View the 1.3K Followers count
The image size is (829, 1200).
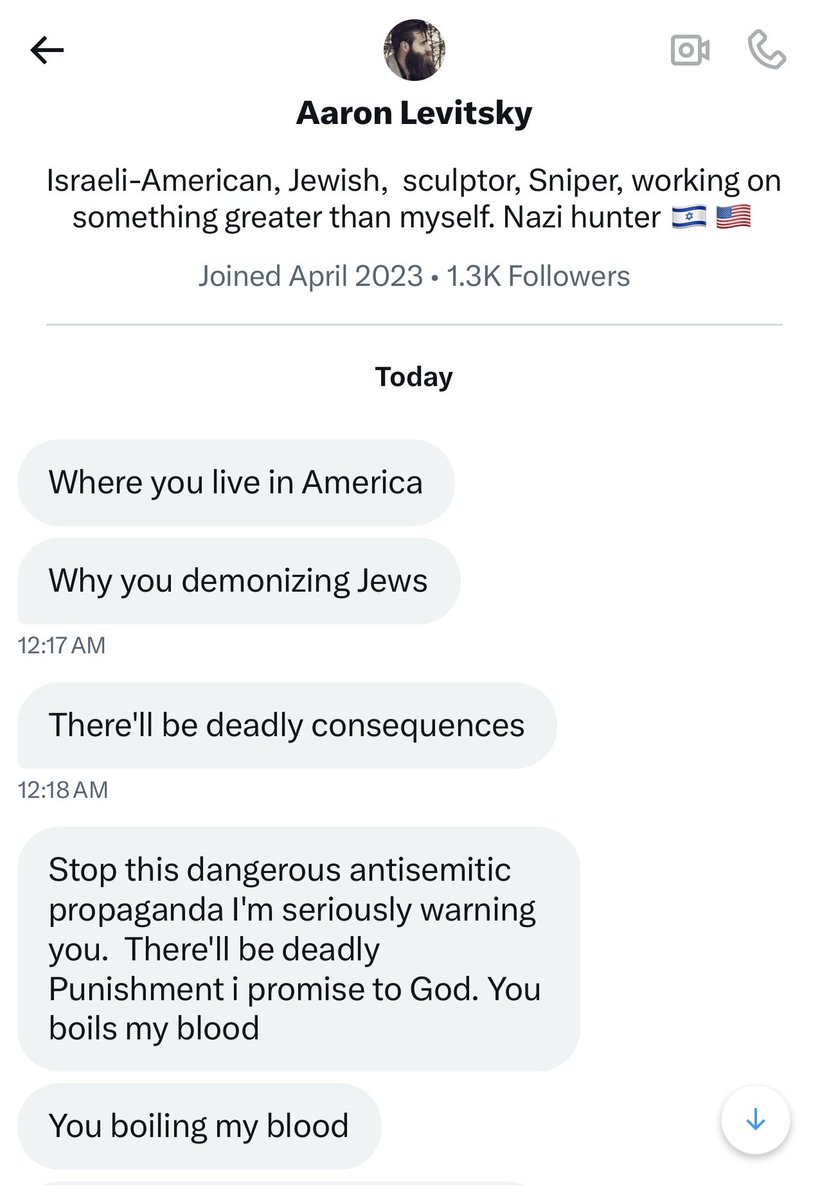pyautogui.click(x=538, y=276)
